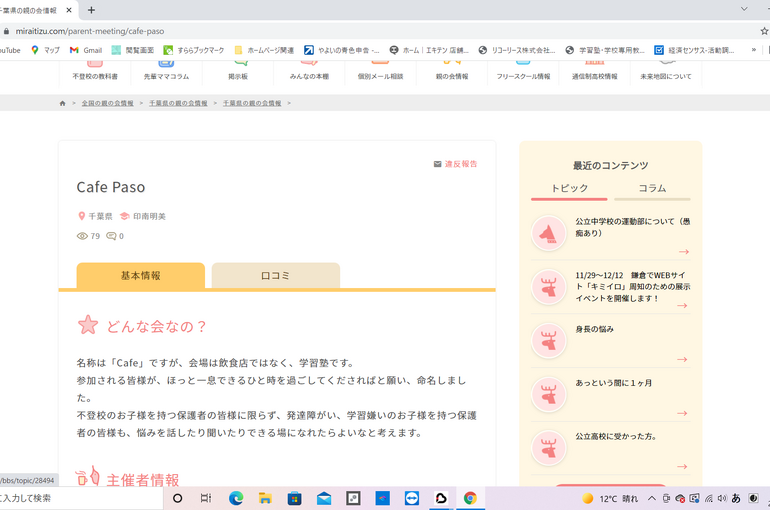Open the やよいの青色申告 bookmark
The image size is (770, 510).
341,50
